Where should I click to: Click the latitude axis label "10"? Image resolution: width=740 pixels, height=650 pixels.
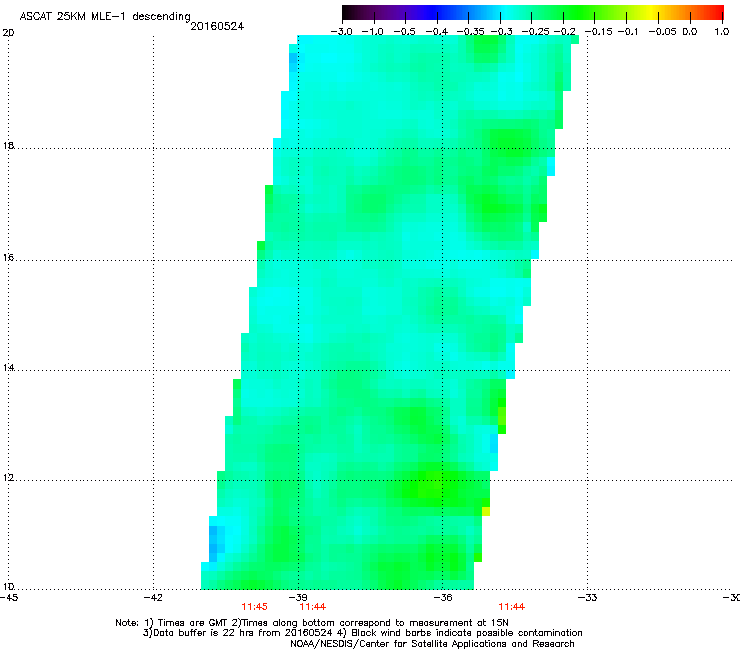8,586
